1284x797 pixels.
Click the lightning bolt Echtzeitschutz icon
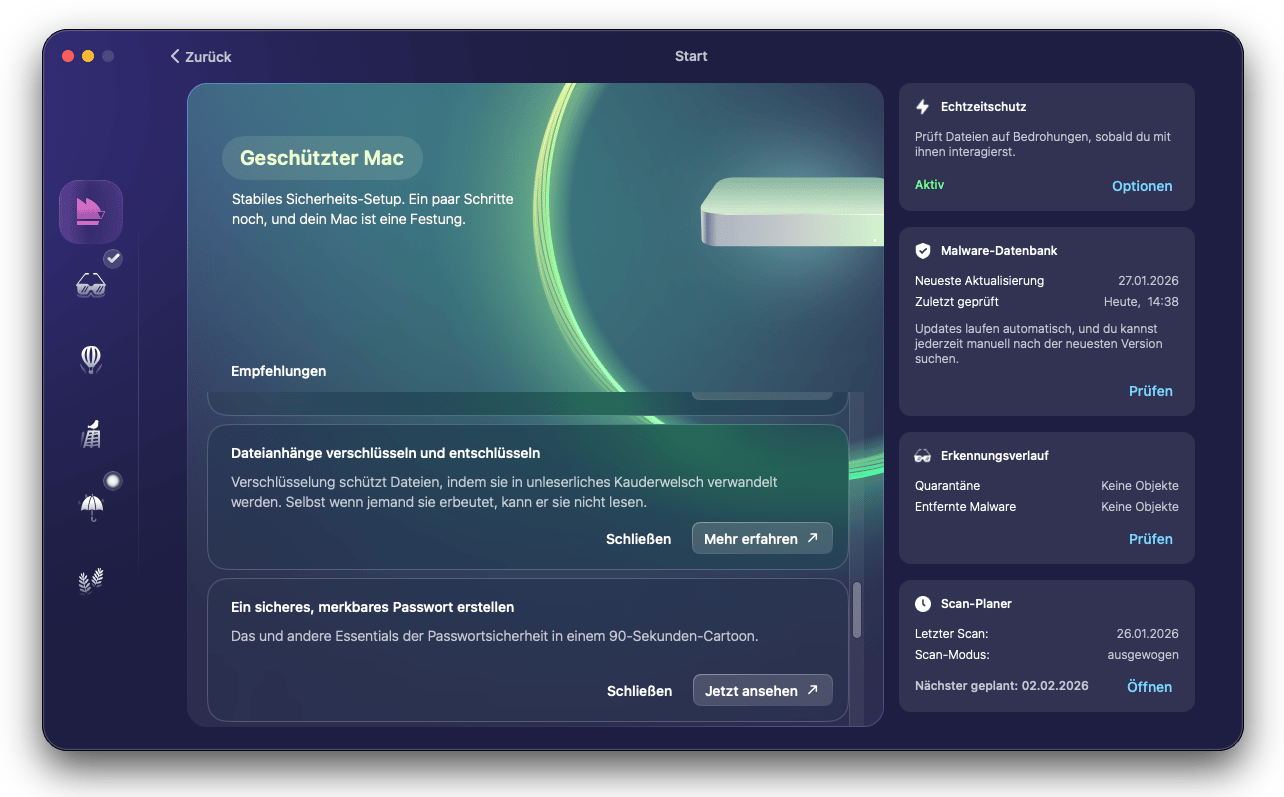pyautogui.click(x=922, y=107)
